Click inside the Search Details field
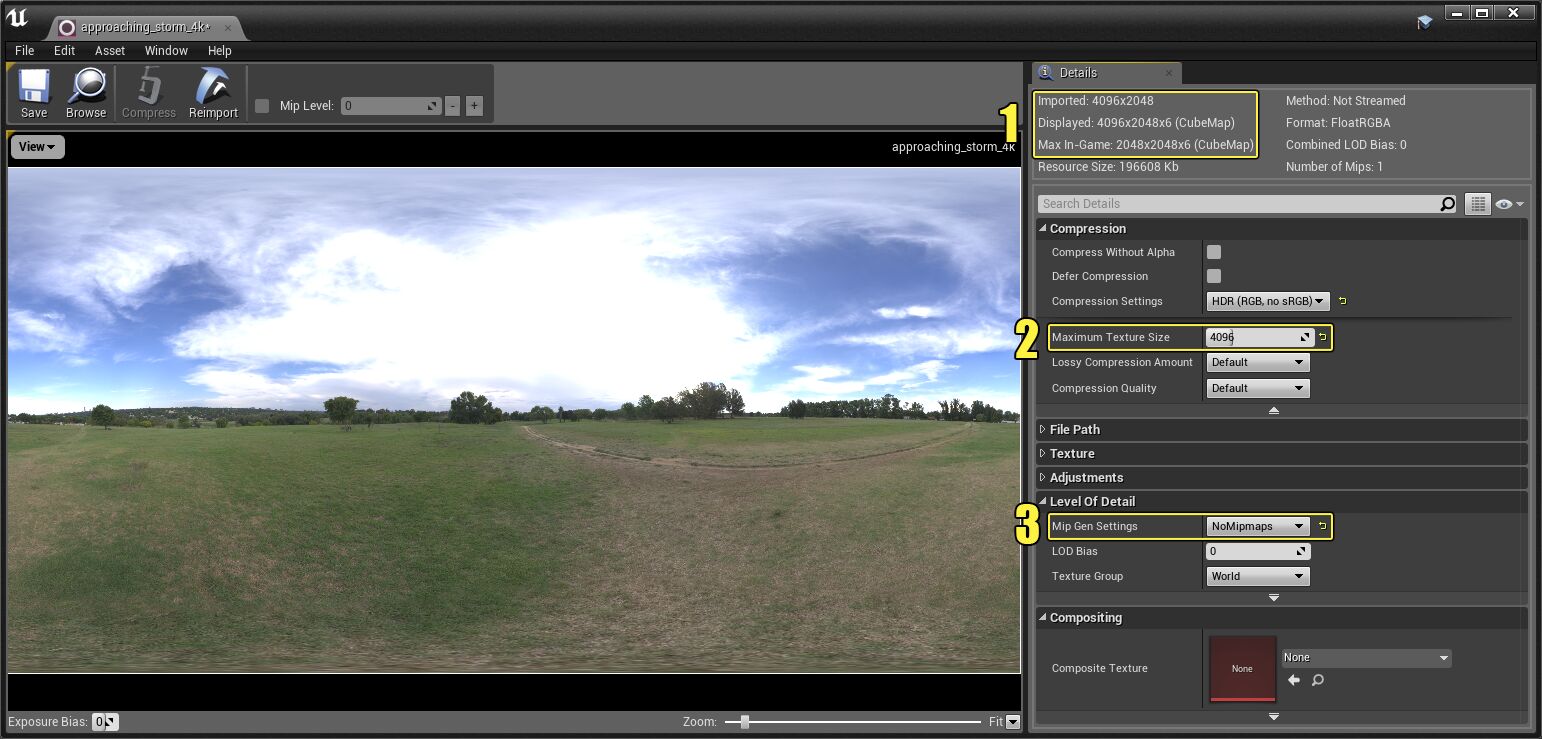The height and width of the screenshot is (739, 1542). click(x=1200, y=203)
